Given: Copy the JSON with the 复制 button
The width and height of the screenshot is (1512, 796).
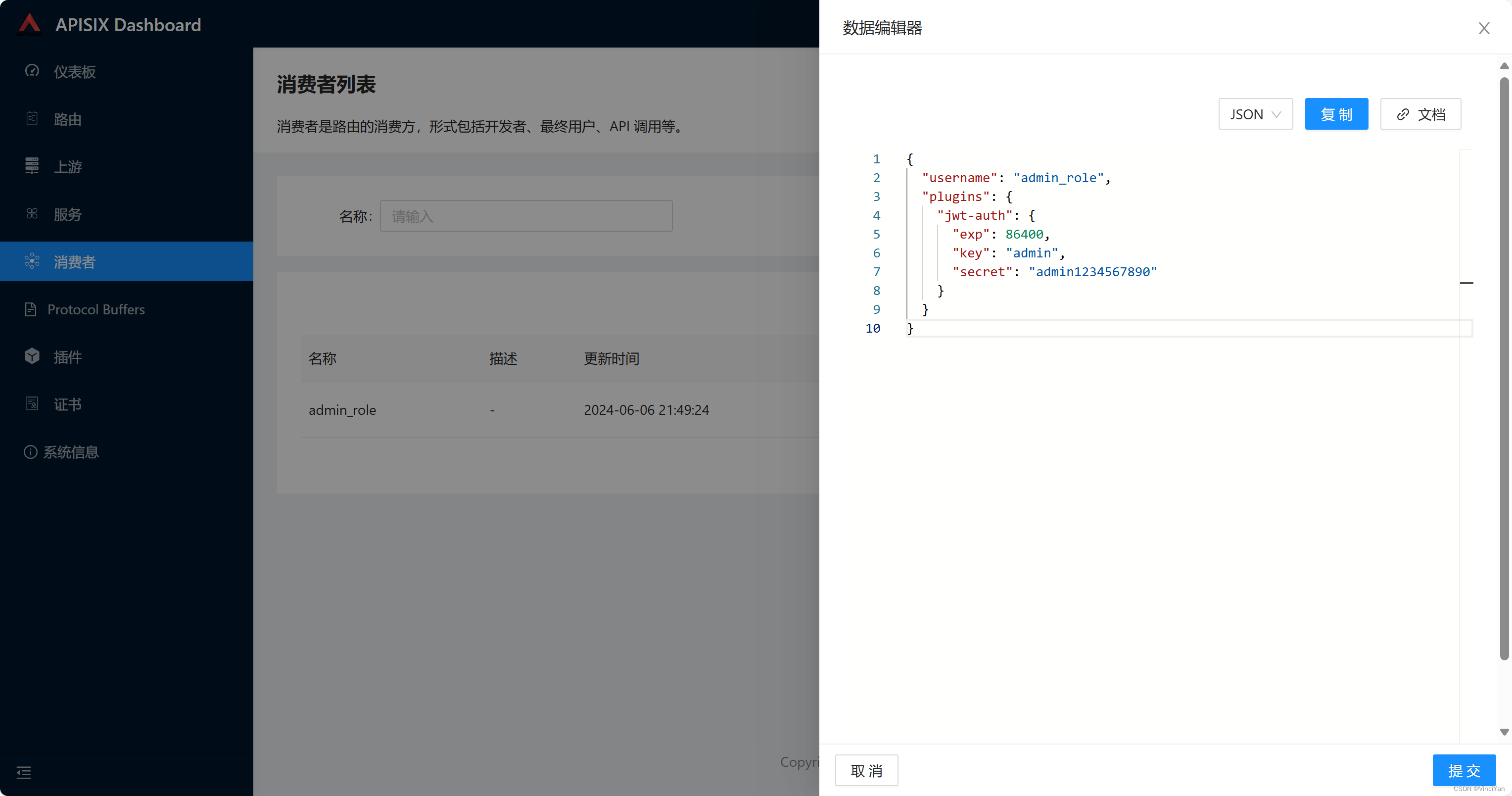Looking at the screenshot, I should (1336, 114).
